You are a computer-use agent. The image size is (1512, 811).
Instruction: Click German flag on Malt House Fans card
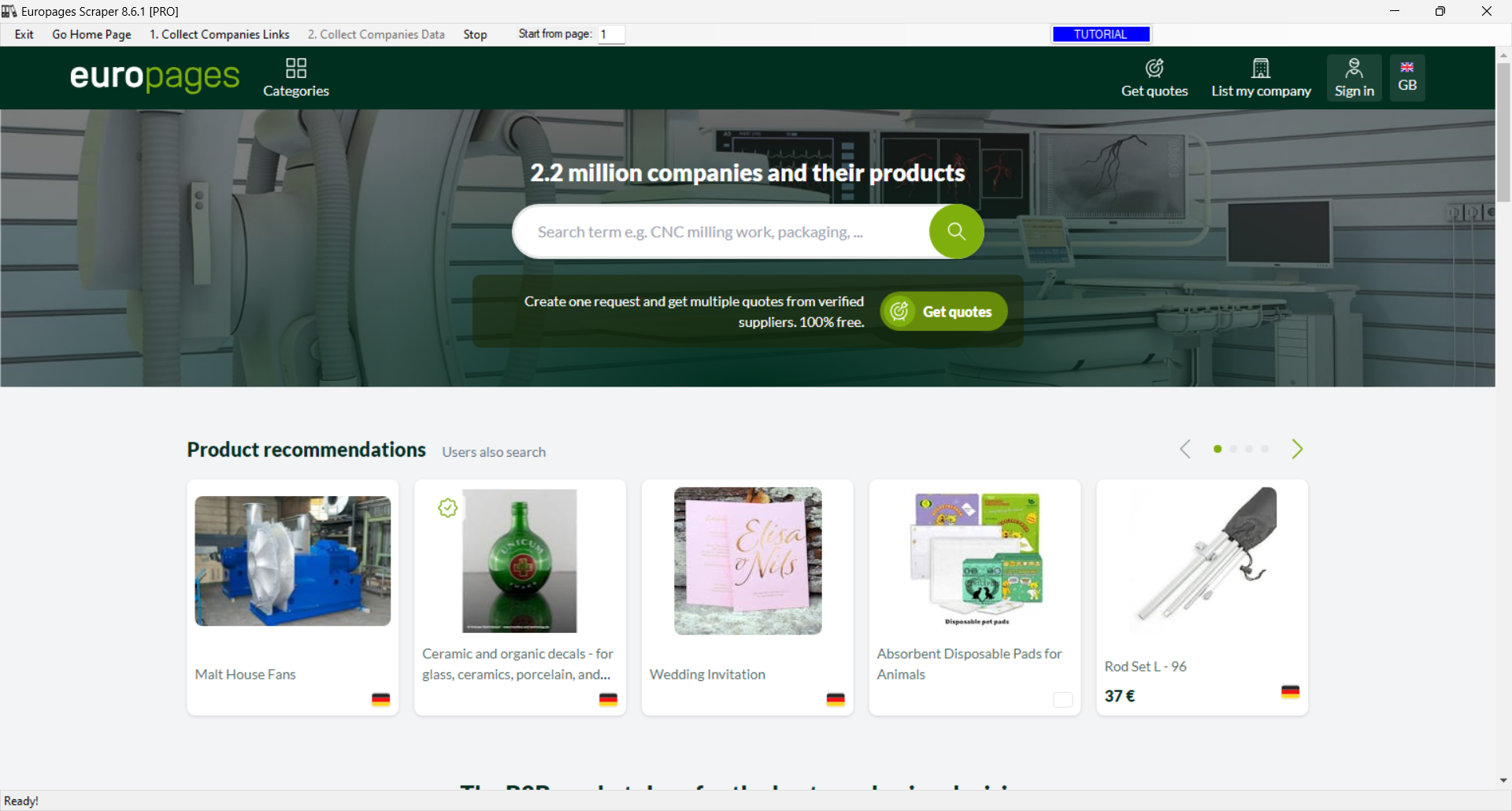pyautogui.click(x=381, y=699)
